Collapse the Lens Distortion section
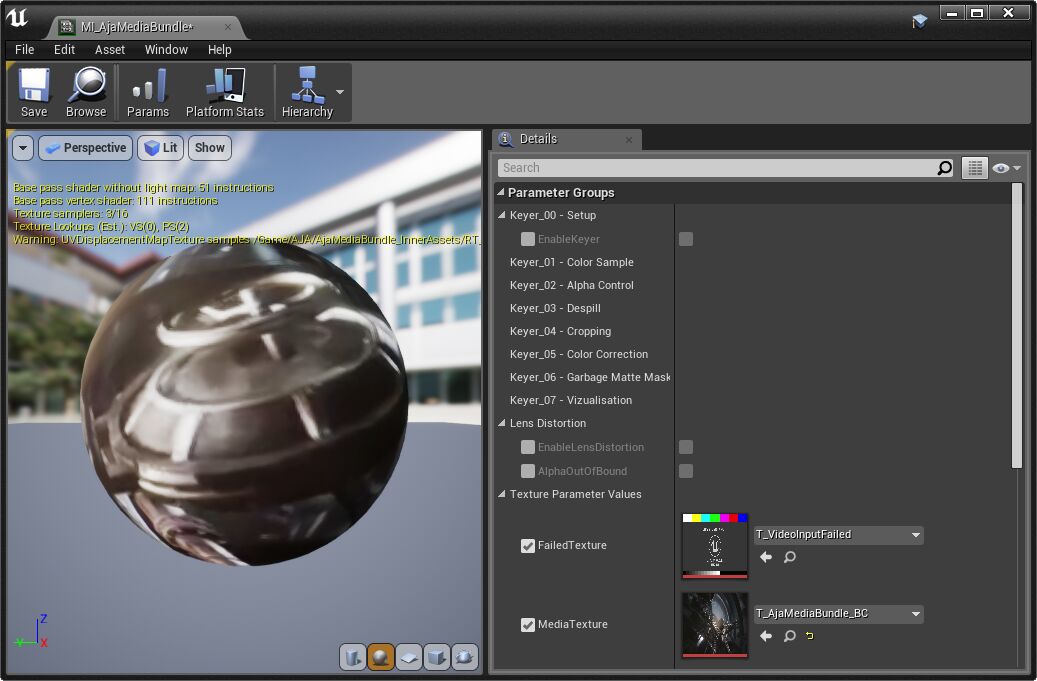The width and height of the screenshot is (1037, 681). click(x=501, y=423)
